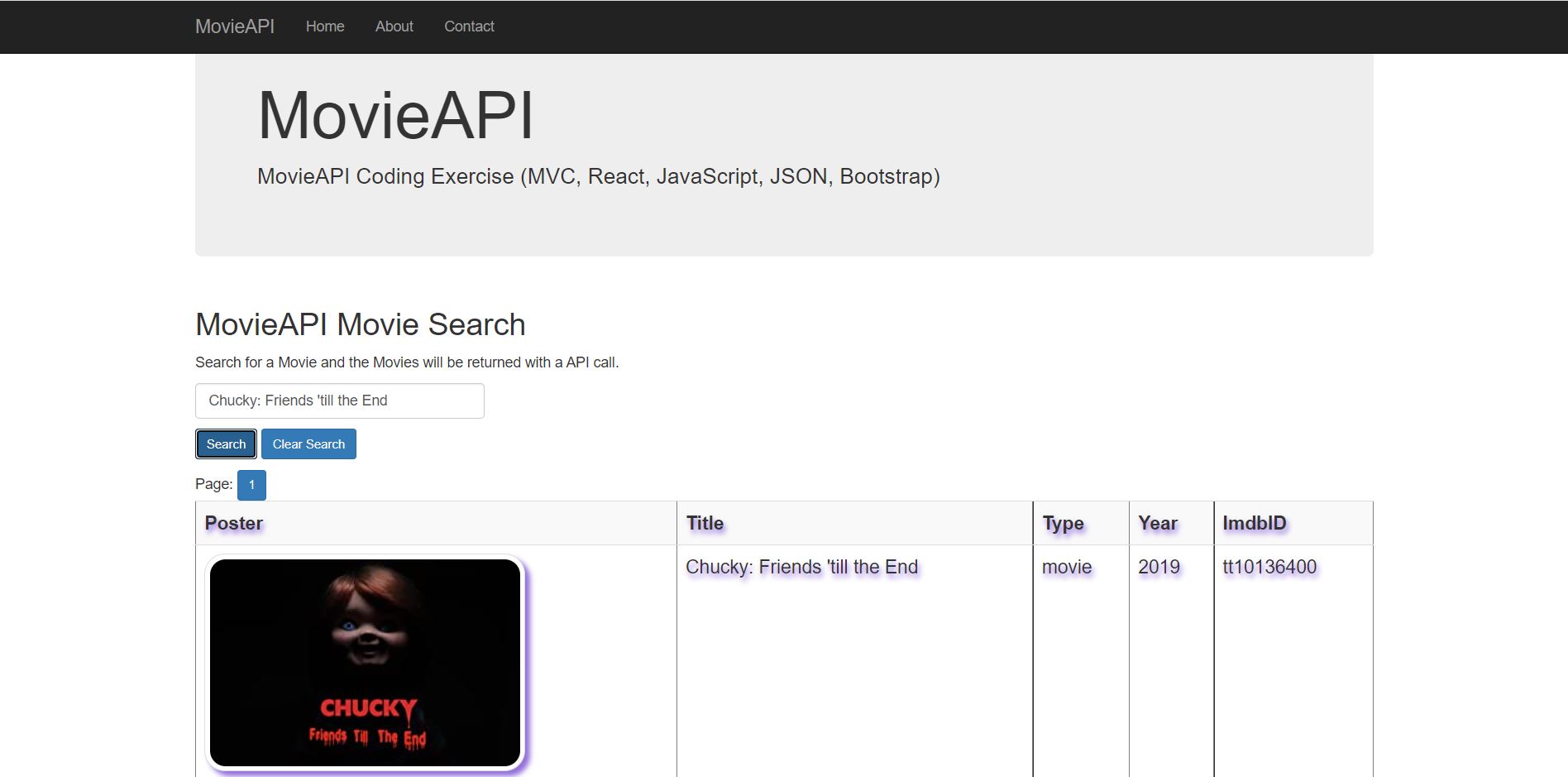Focus the movie search input field
This screenshot has width=1568, height=777.
click(340, 400)
